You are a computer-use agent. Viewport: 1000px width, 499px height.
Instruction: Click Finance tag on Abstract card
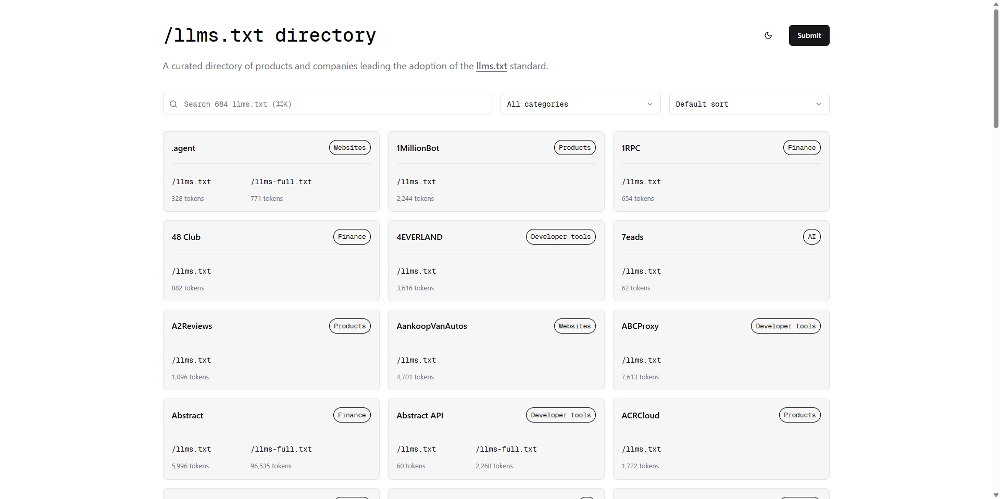[352, 415]
